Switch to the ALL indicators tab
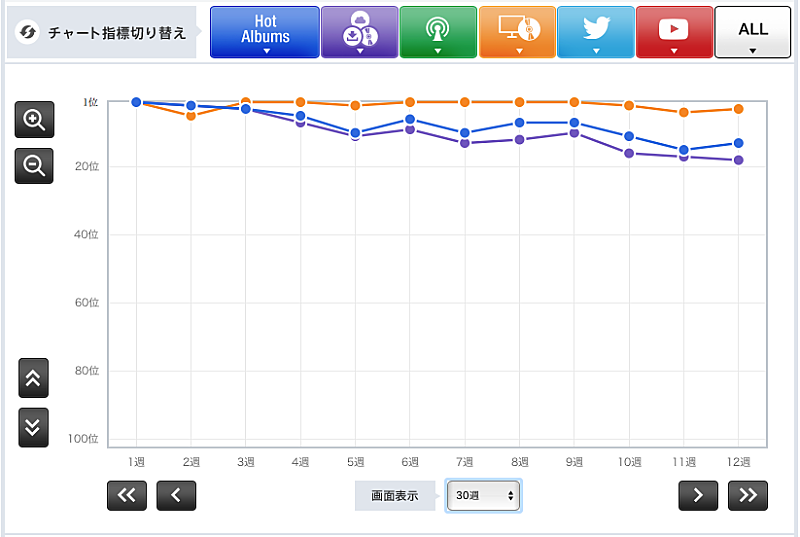The image size is (800, 537). [753, 32]
